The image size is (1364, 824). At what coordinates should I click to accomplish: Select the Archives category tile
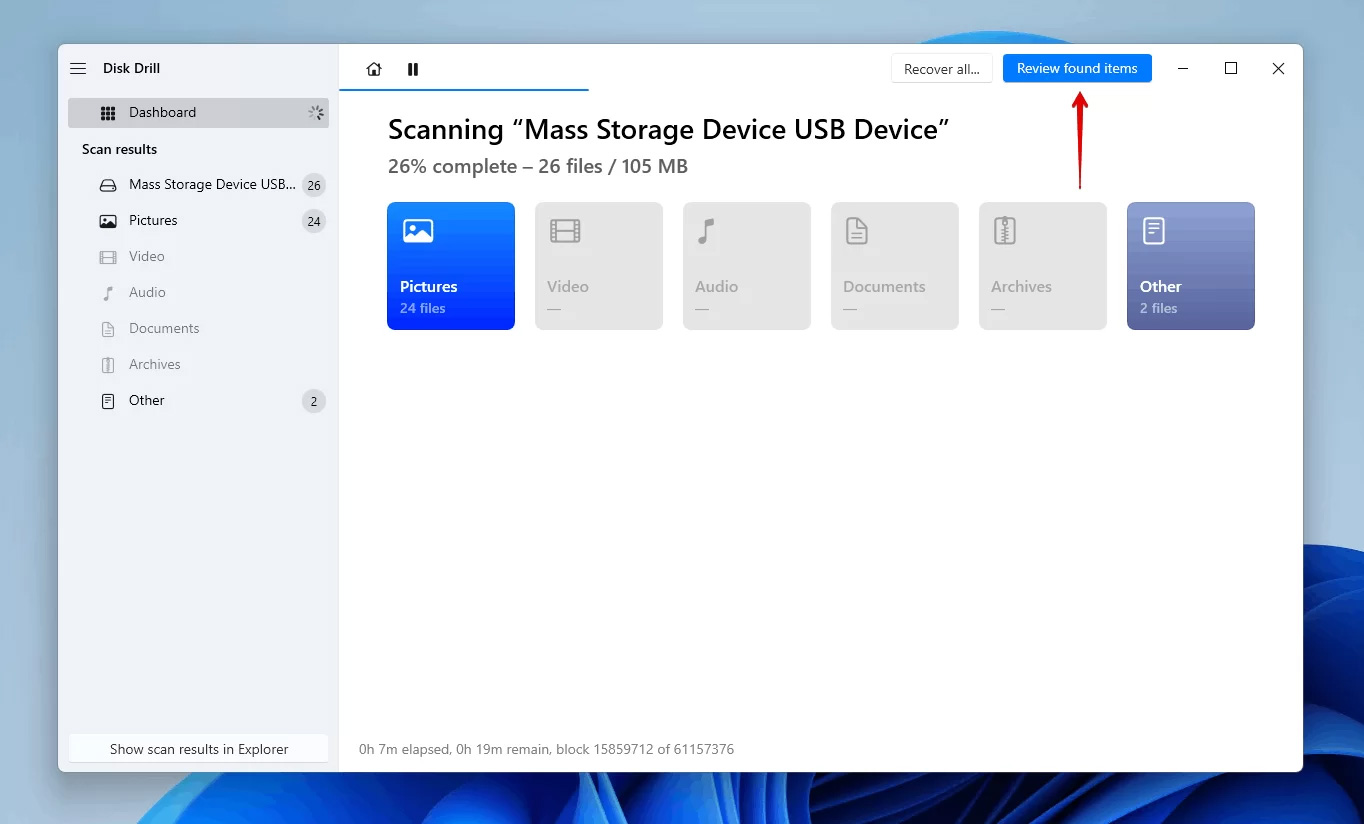pos(1043,266)
